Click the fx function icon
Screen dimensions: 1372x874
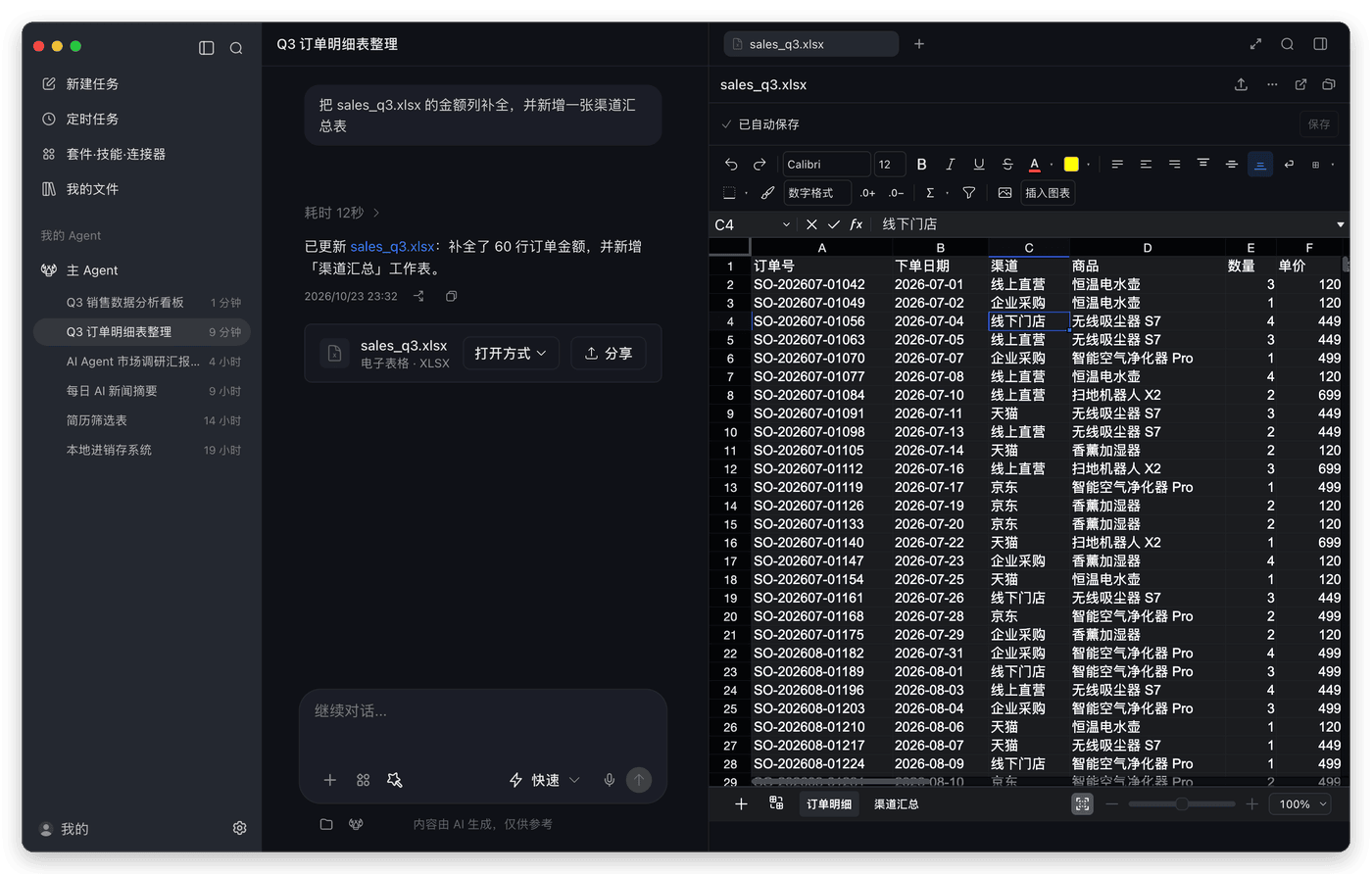pos(857,224)
